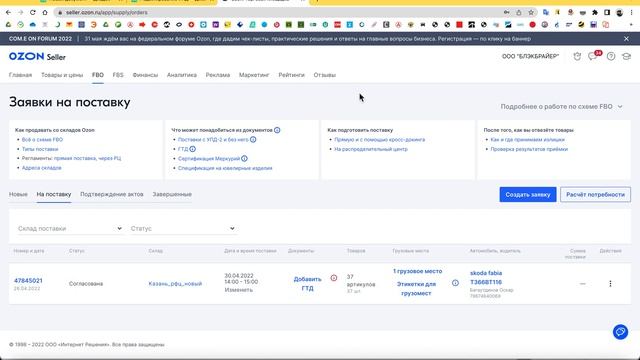This screenshot has width=640, height=360.
Task: Open the COM.E ON FORUM 2022 banner
Action: point(308,39)
